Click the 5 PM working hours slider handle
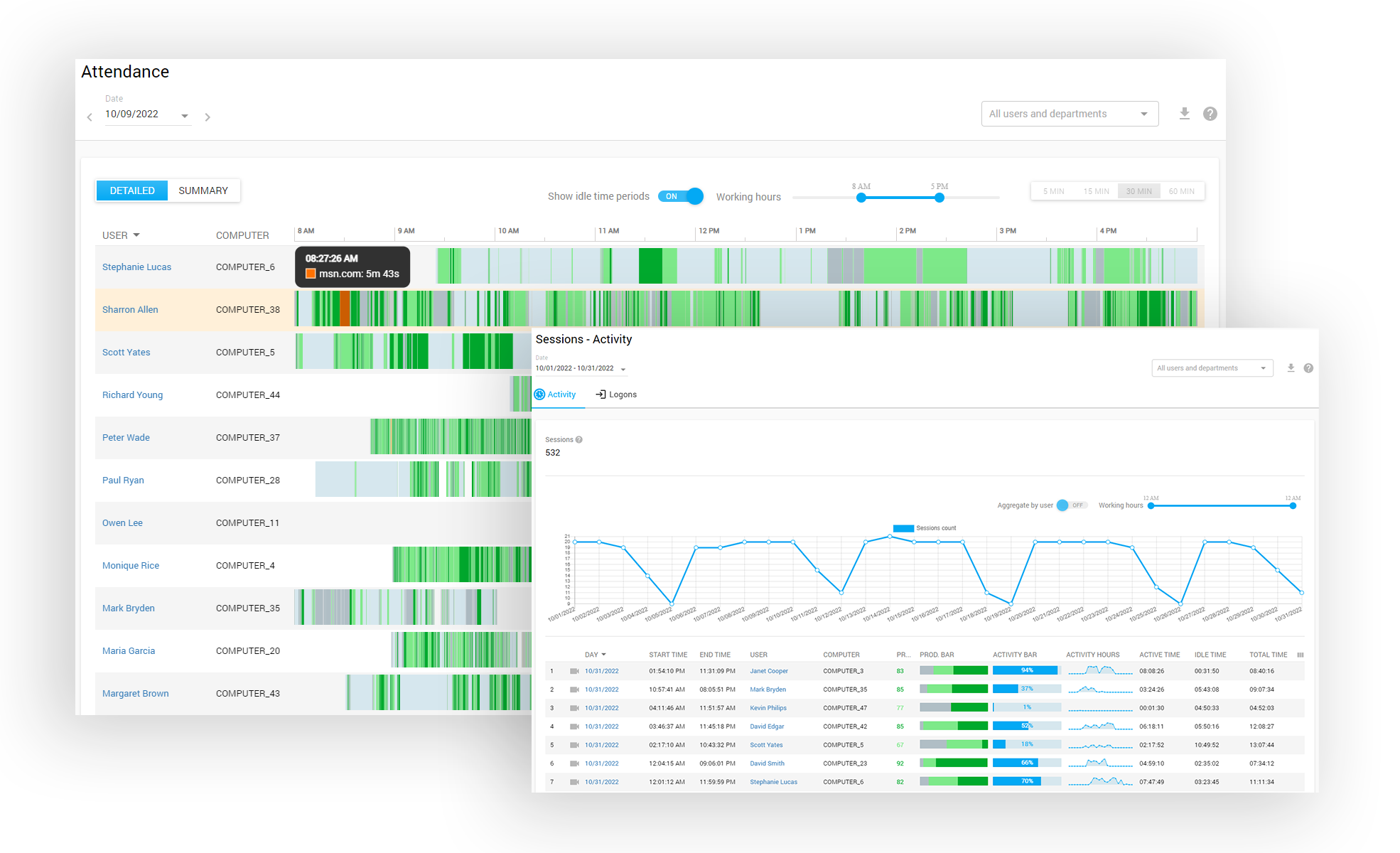 [939, 198]
